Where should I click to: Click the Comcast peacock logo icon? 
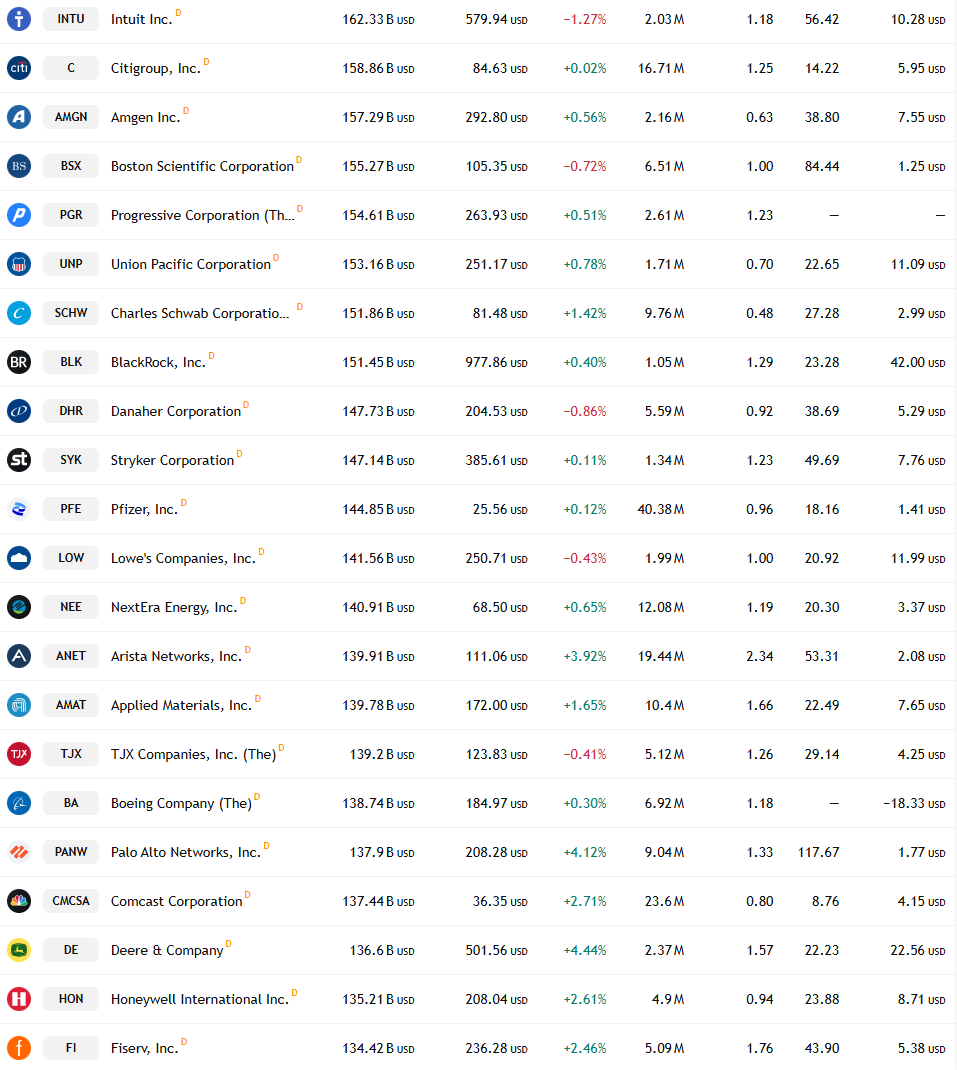[19, 901]
